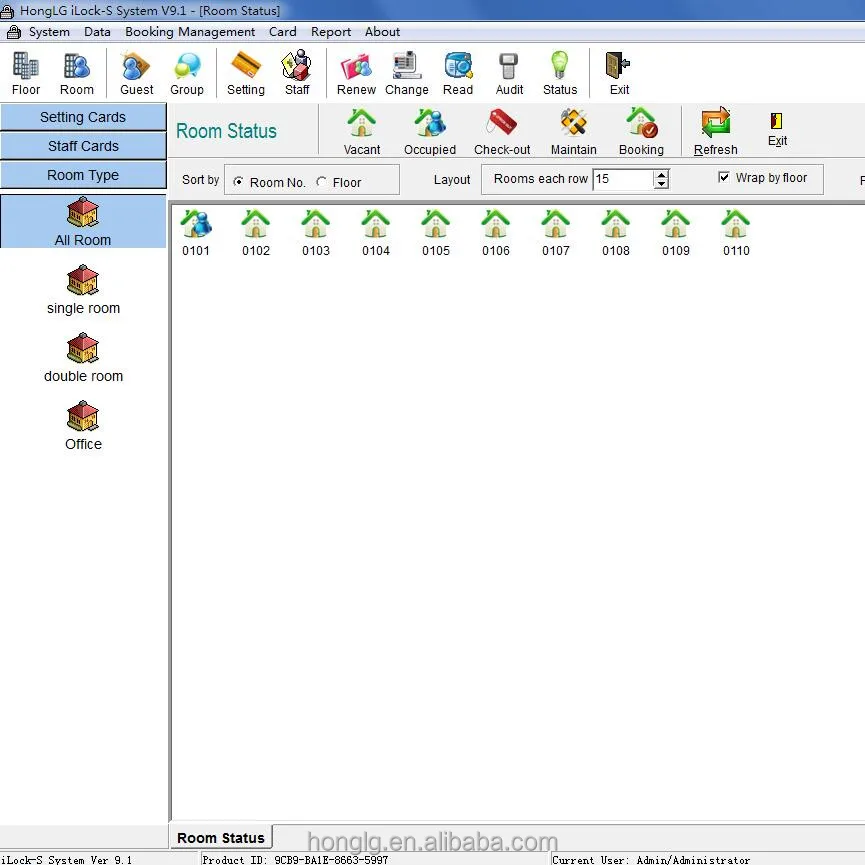Click the Guest card toolbar icon
Viewport: 865px width, 865px height.
(136, 73)
